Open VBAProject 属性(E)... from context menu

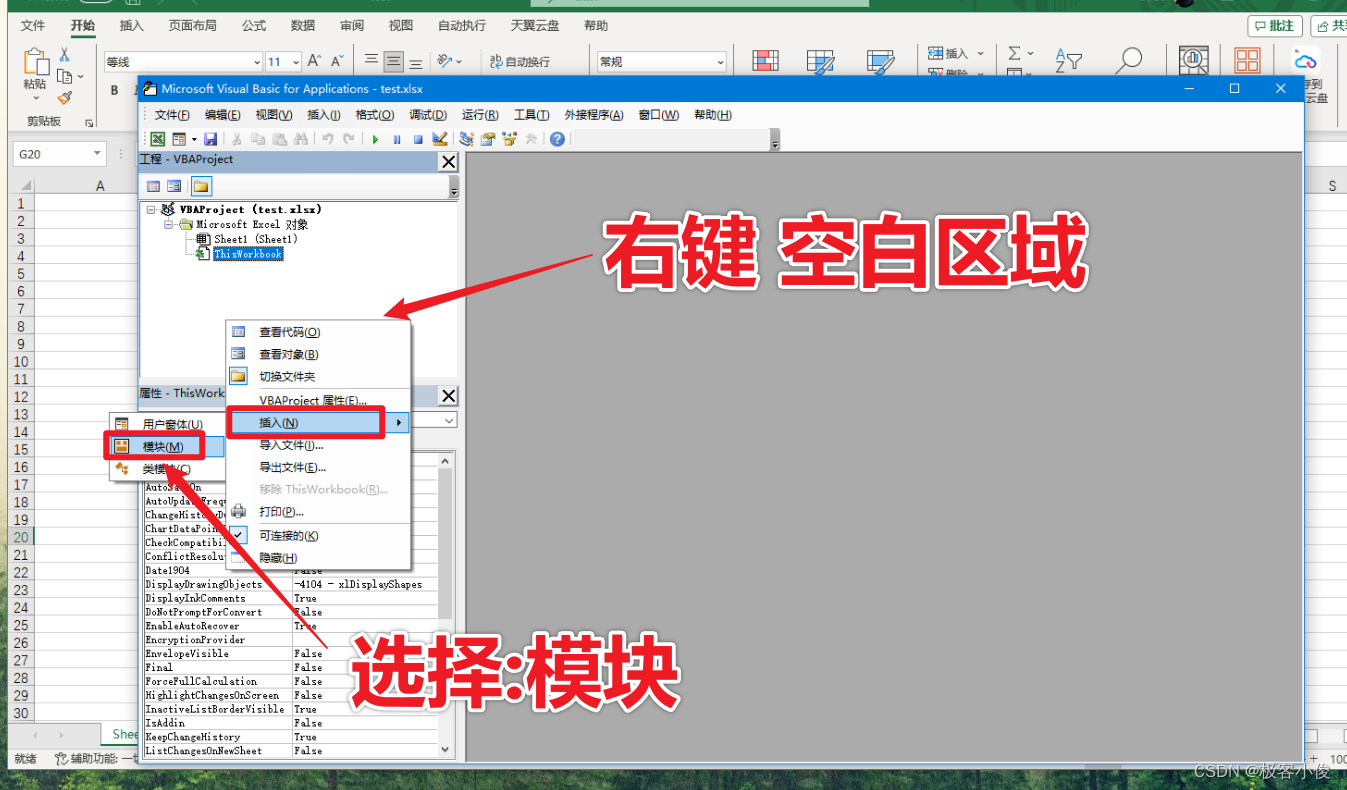click(x=318, y=400)
